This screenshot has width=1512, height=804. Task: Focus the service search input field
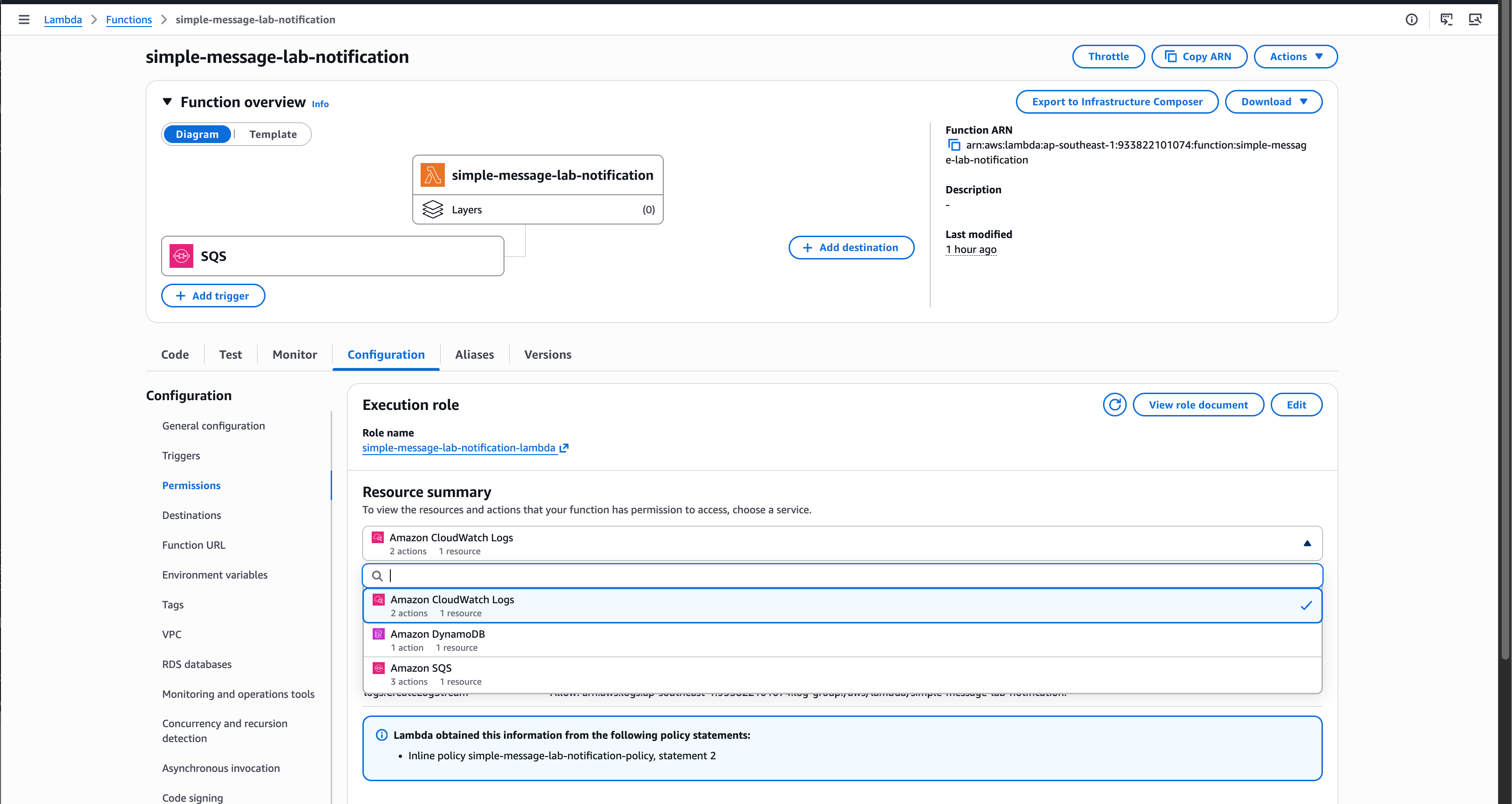coord(842,576)
